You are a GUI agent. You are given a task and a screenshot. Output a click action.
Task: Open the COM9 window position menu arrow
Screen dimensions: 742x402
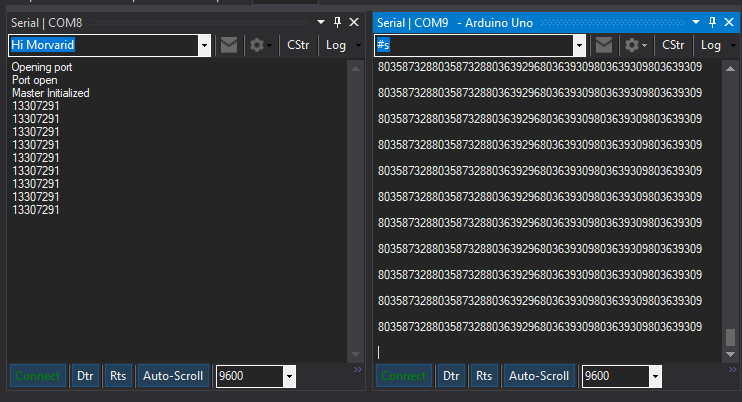[x=696, y=22]
